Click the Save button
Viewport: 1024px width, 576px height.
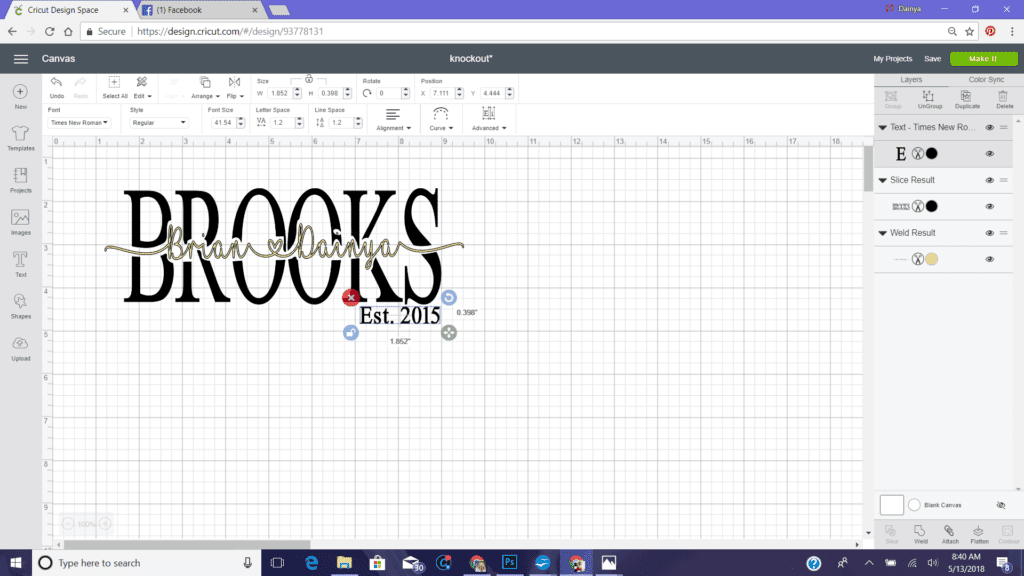[x=933, y=59]
